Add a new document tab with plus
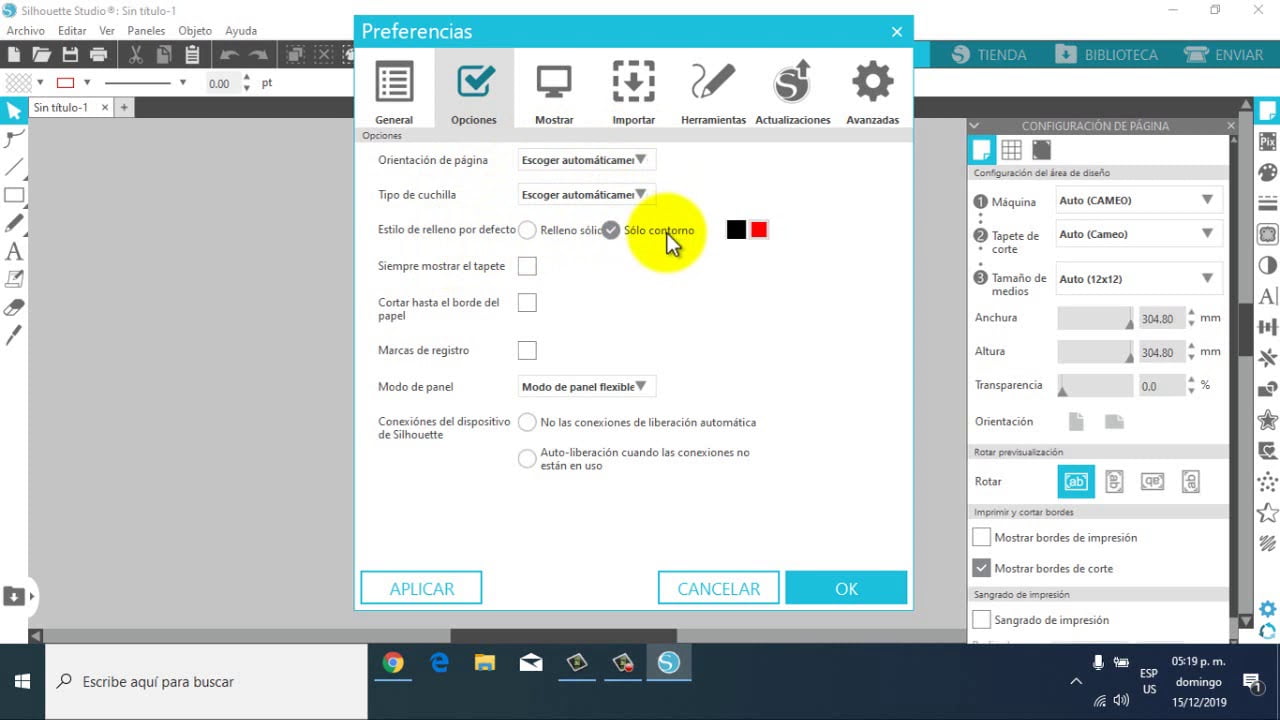 pos(124,107)
